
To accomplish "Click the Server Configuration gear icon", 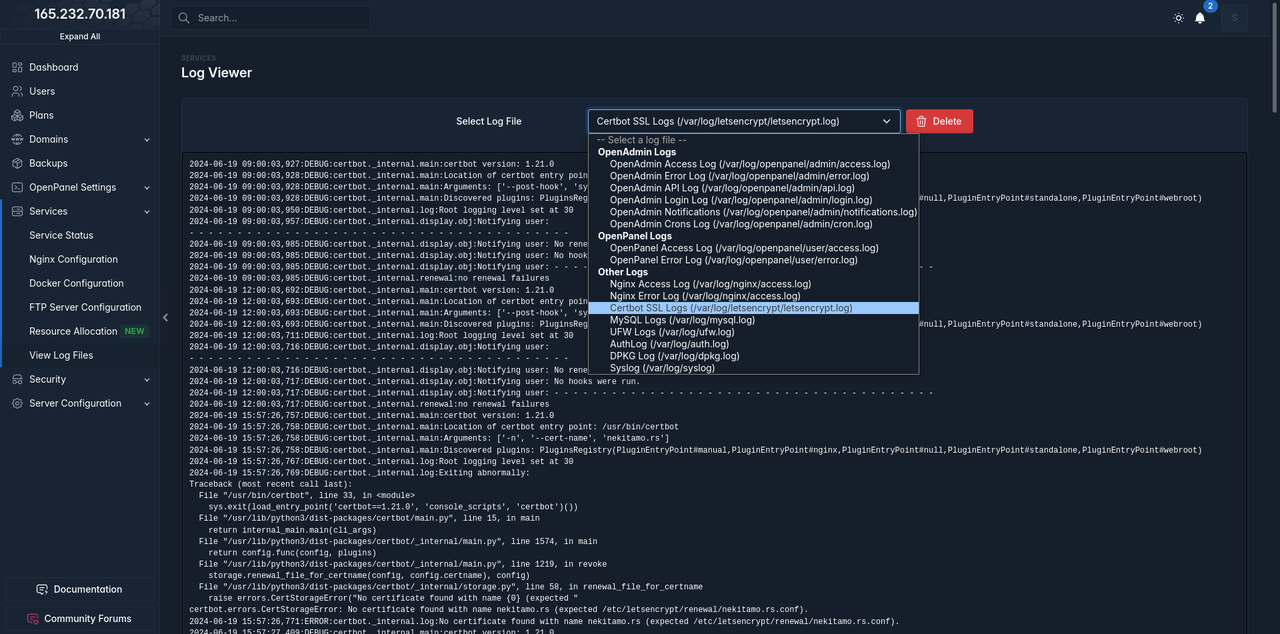I will 17,403.
